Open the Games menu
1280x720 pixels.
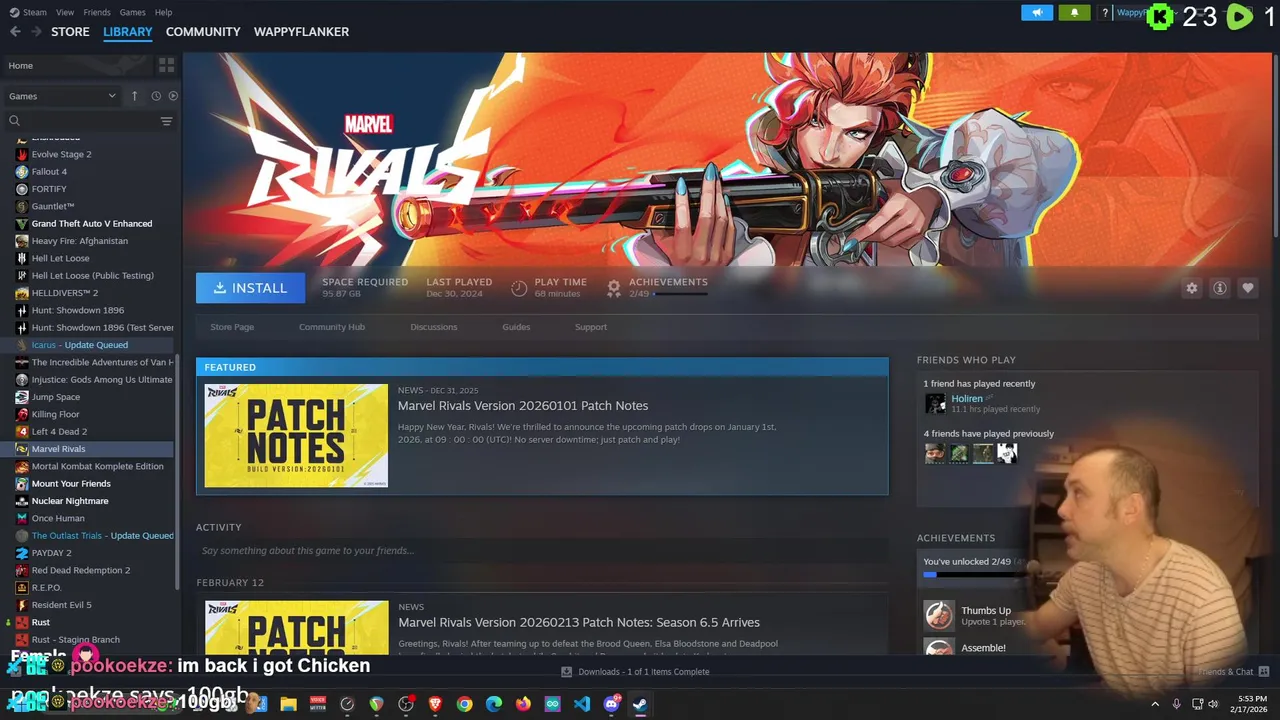pos(132,12)
